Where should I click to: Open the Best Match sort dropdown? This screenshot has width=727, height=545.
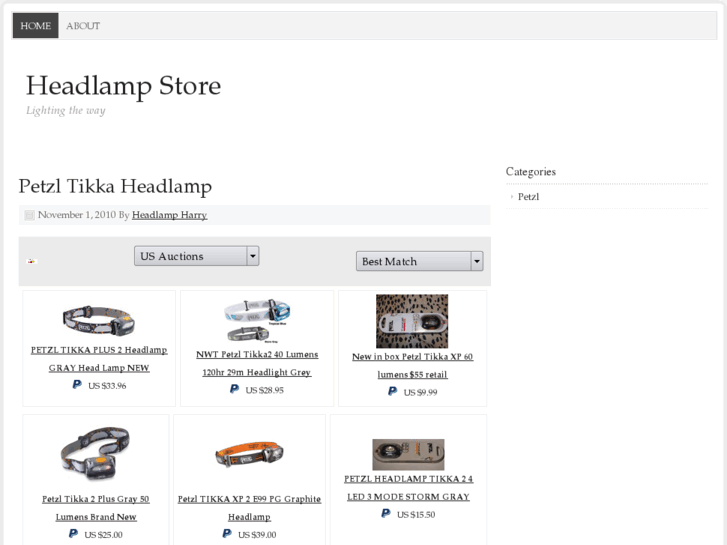[420, 261]
